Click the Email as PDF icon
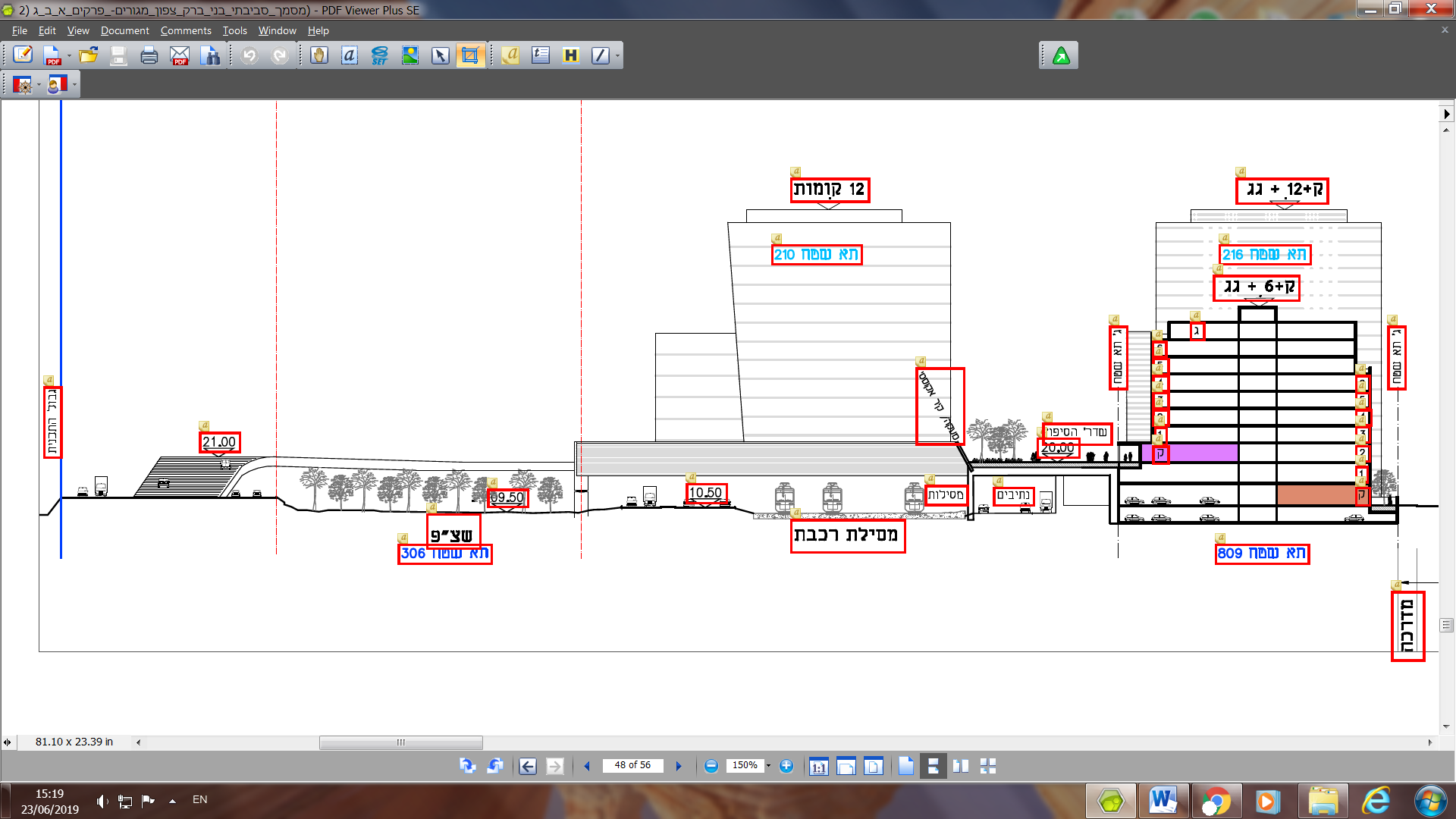 pos(180,55)
